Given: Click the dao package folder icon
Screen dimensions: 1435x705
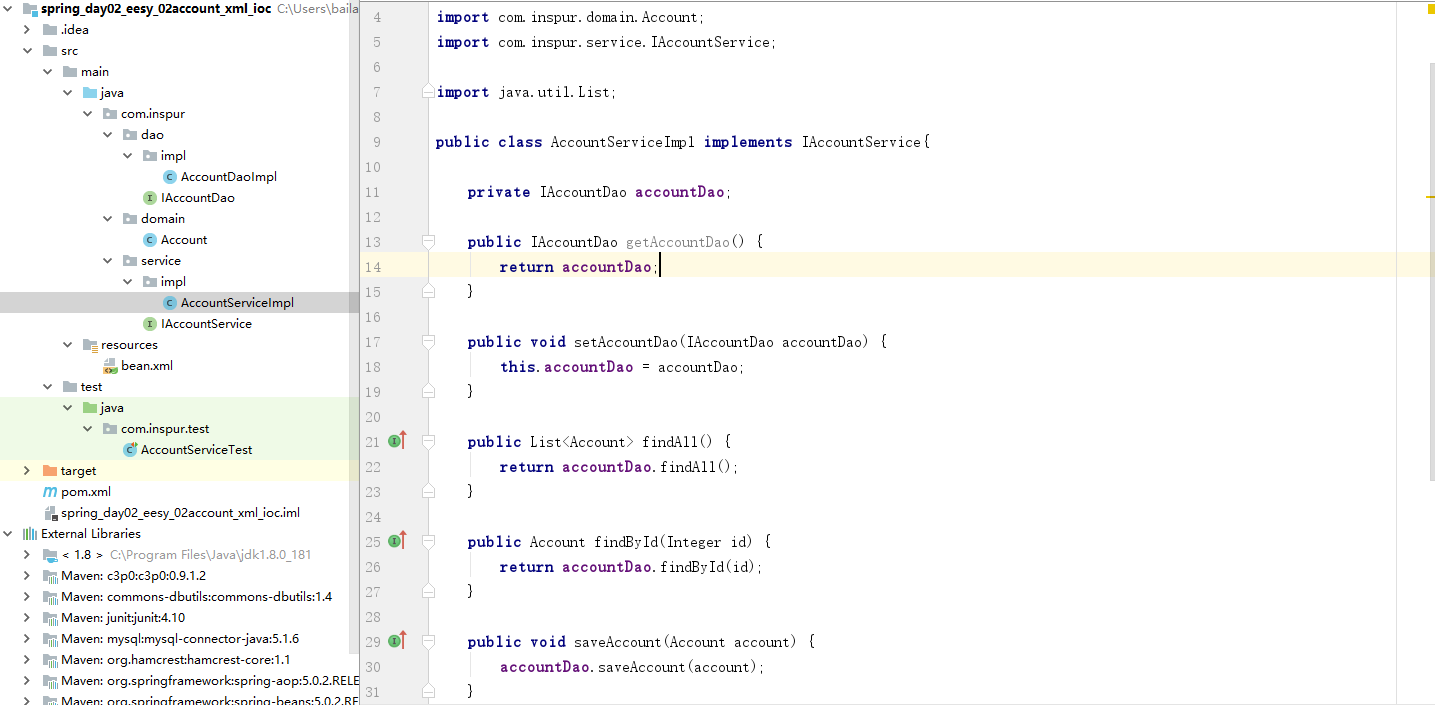Looking at the screenshot, I should (130, 135).
